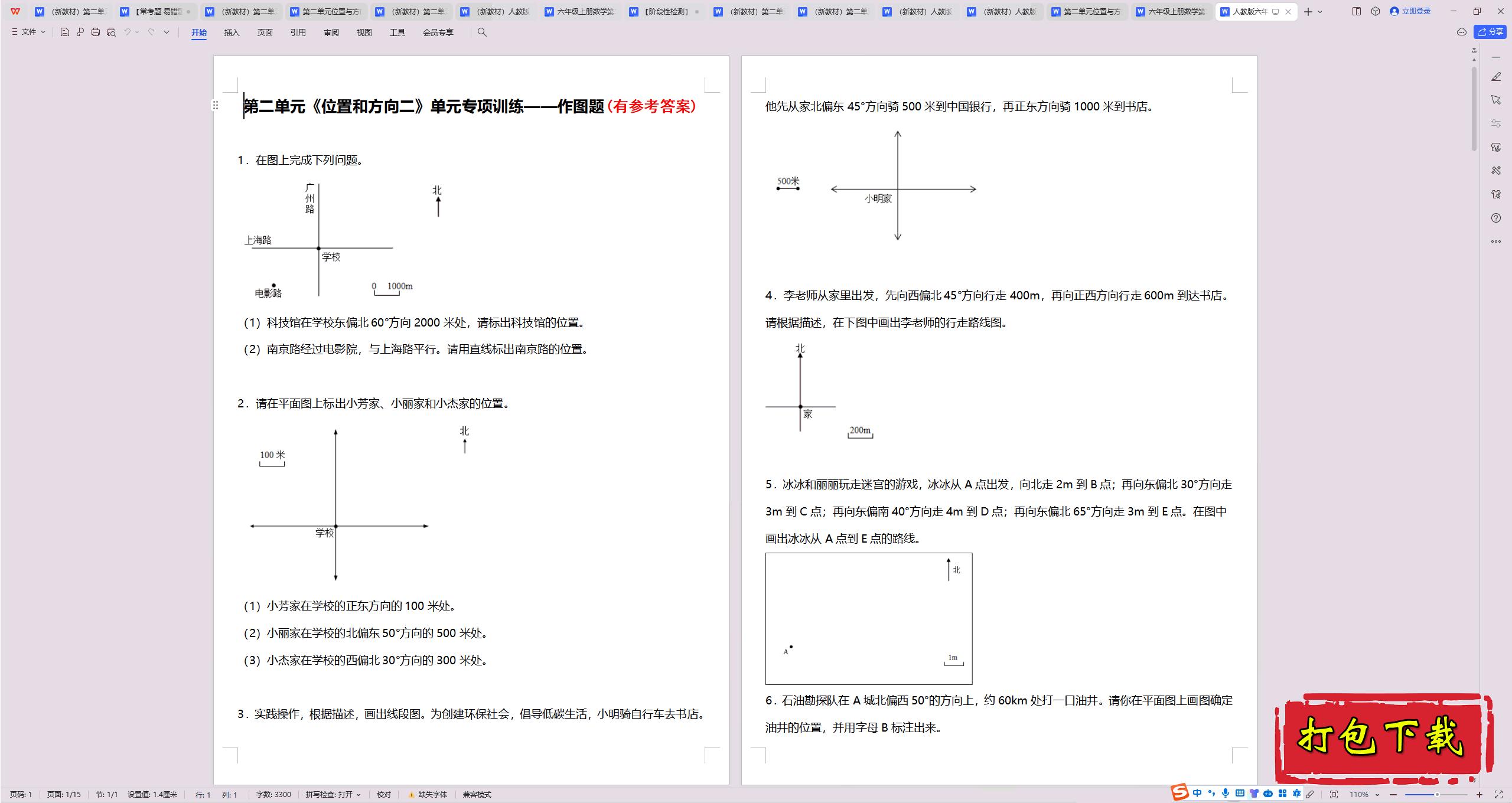Click the zoom slider handle
Screen dimensions: 1512x803
click(x=1437, y=795)
